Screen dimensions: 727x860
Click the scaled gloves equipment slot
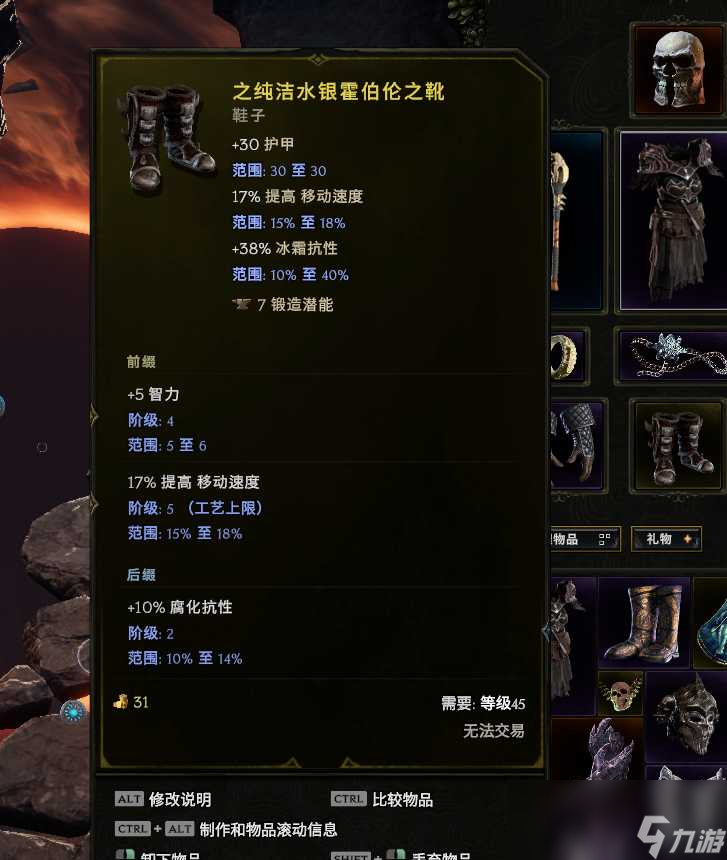click(576, 443)
